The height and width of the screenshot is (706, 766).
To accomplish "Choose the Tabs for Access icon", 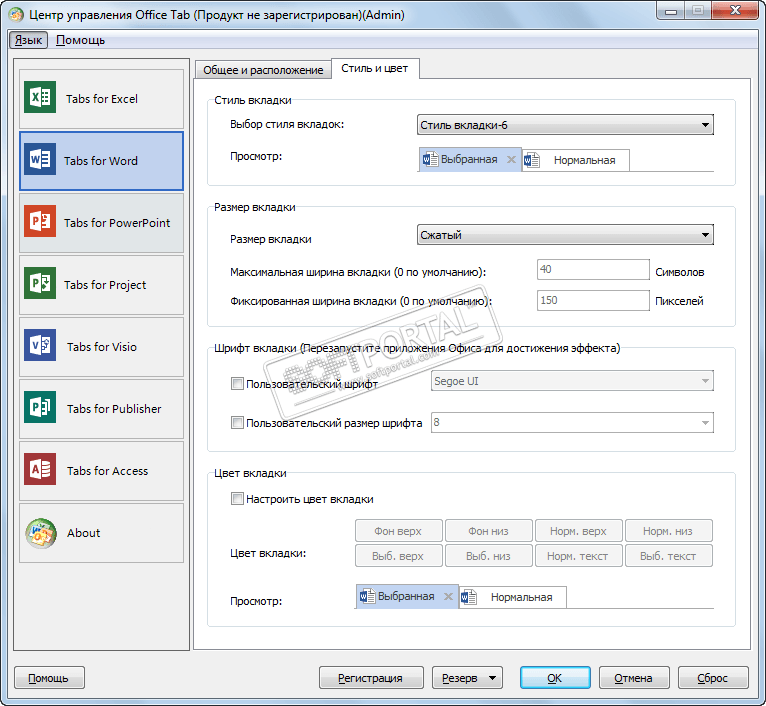I will [x=40, y=470].
